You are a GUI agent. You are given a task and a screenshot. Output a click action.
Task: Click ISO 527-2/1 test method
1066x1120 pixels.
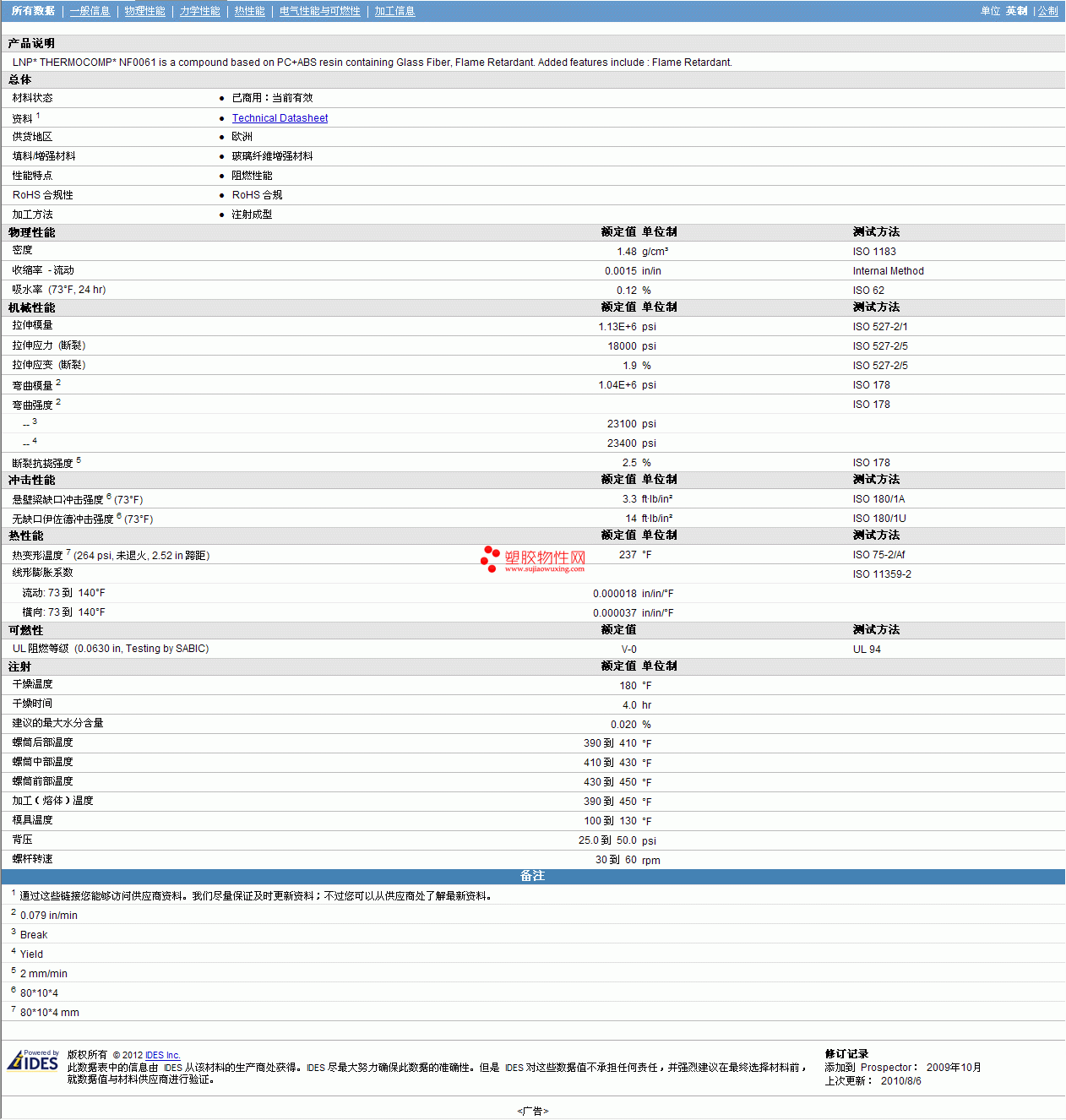coord(880,327)
